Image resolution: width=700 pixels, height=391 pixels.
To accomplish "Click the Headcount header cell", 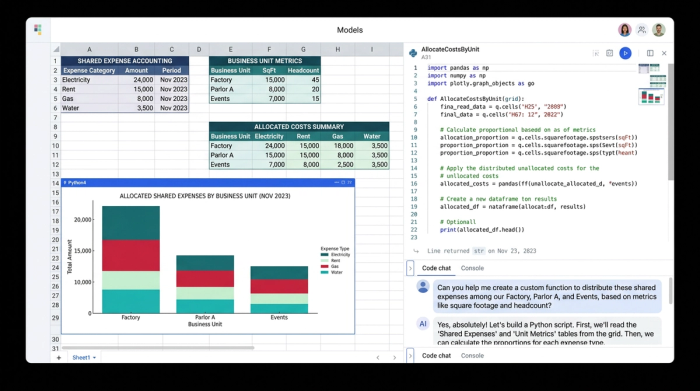I will tap(303, 71).
